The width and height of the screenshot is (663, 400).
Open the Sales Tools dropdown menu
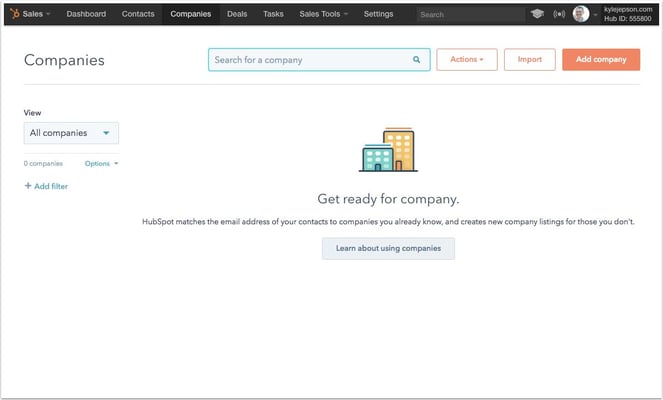point(323,14)
